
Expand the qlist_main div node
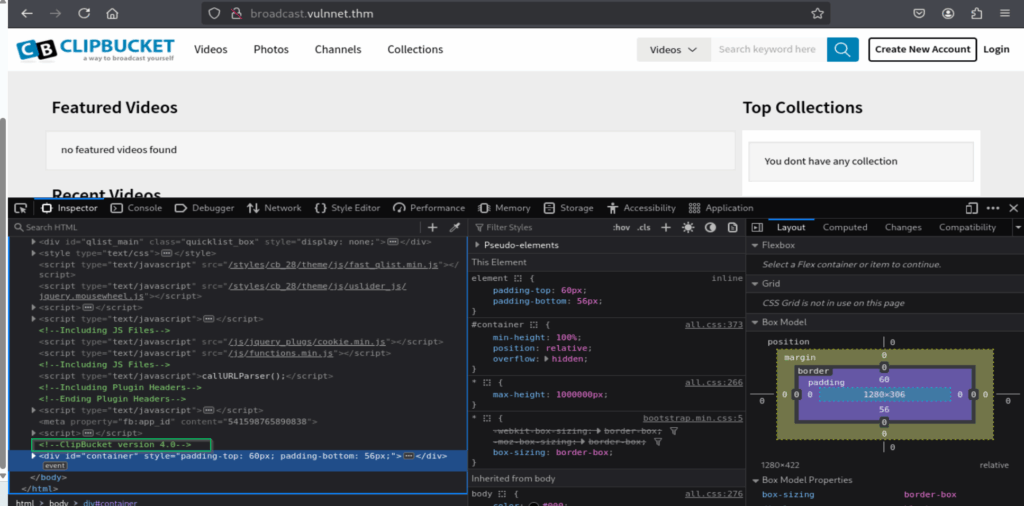coord(34,242)
